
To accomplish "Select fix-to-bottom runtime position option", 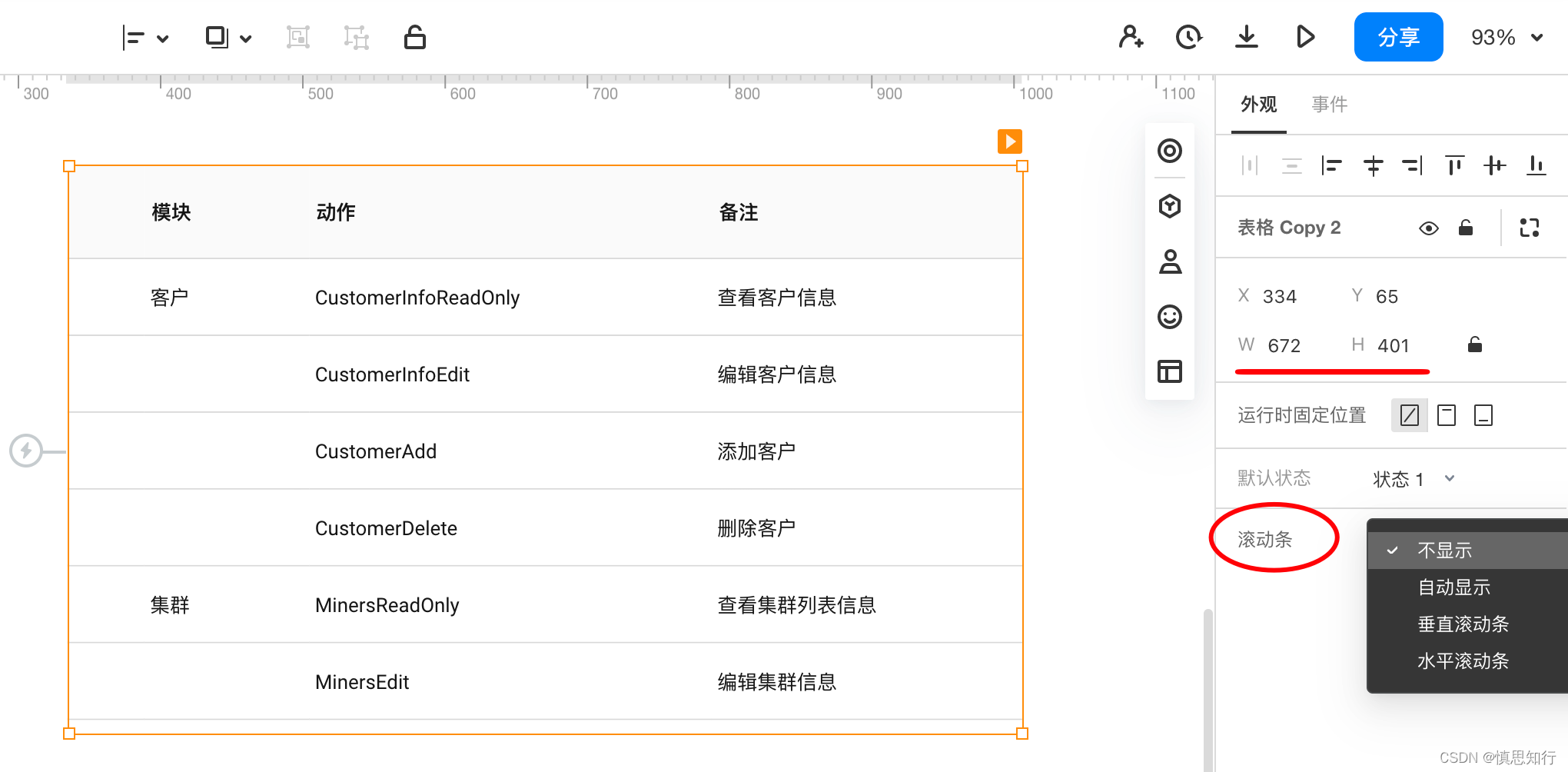I will [x=1483, y=415].
